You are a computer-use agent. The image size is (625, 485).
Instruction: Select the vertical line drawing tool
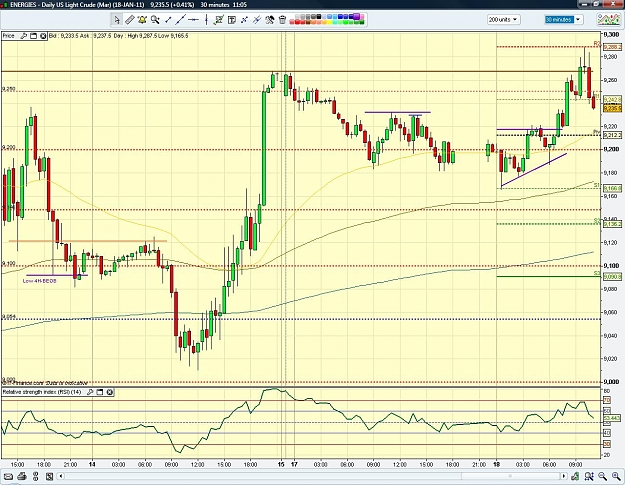(x=206, y=20)
